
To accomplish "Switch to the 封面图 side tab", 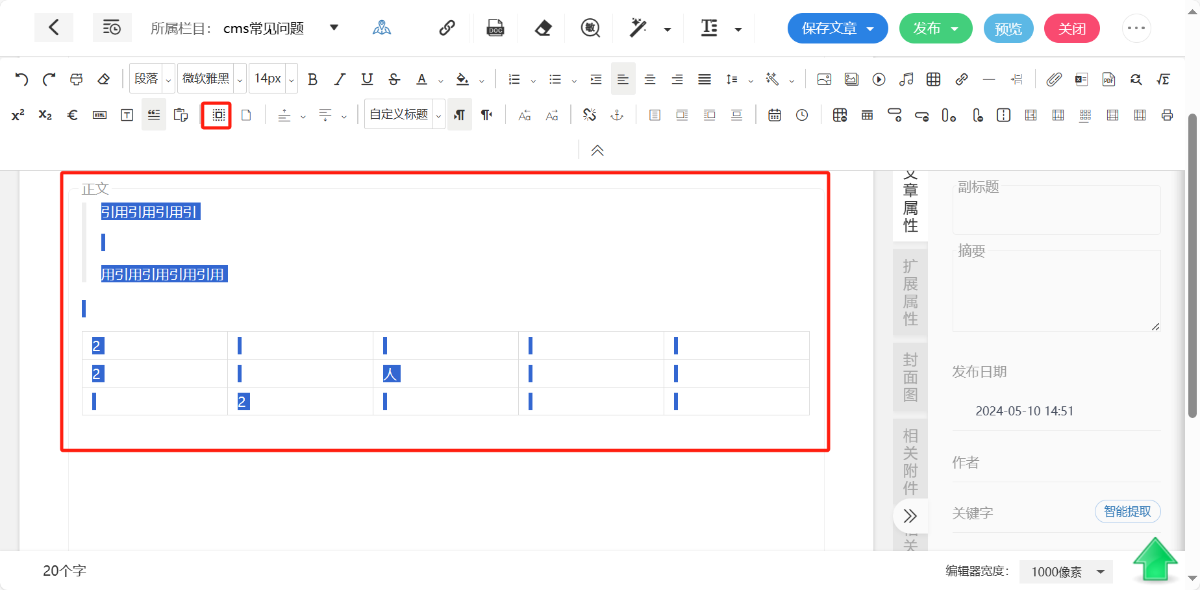I will (910, 376).
